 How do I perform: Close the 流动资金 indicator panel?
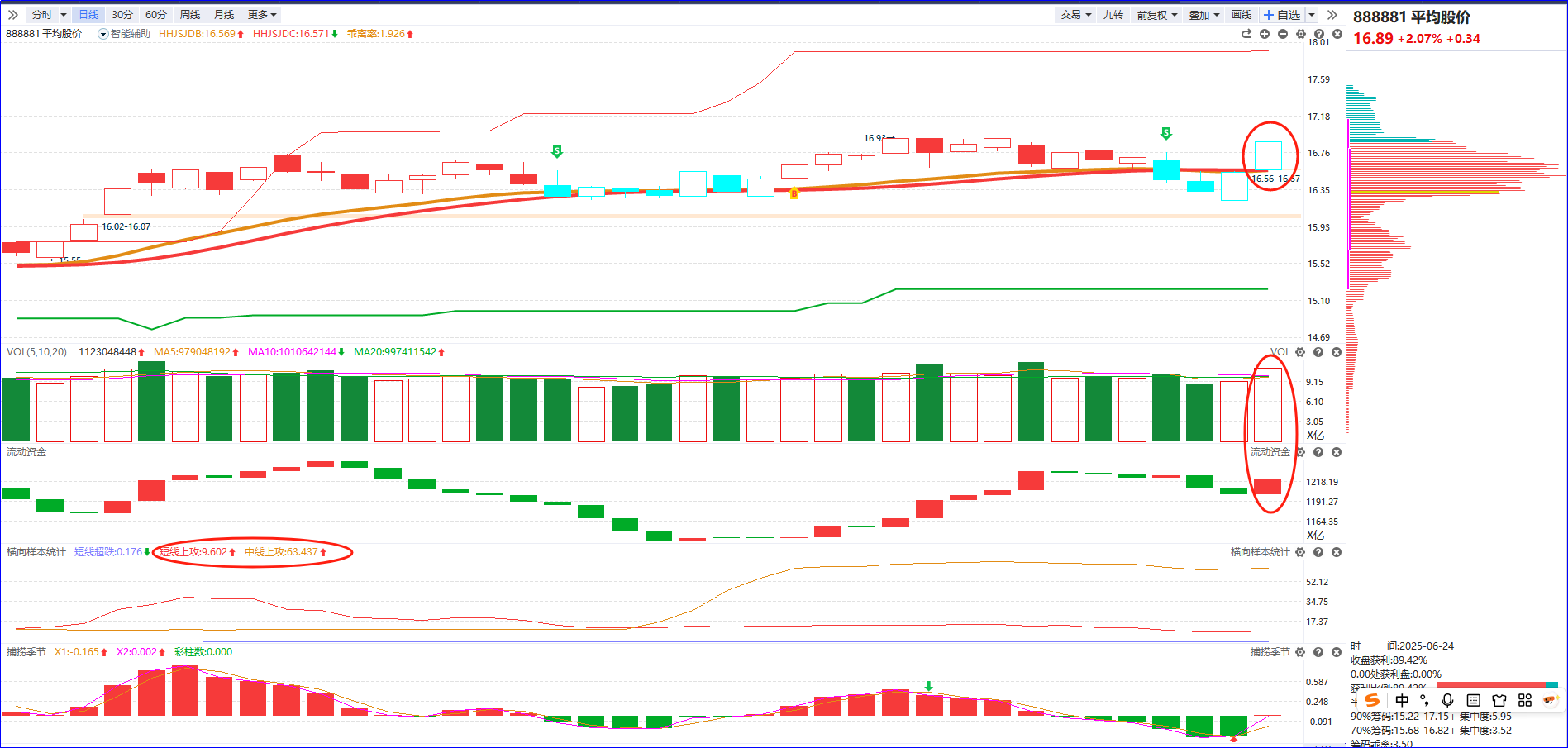pos(1337,452)
